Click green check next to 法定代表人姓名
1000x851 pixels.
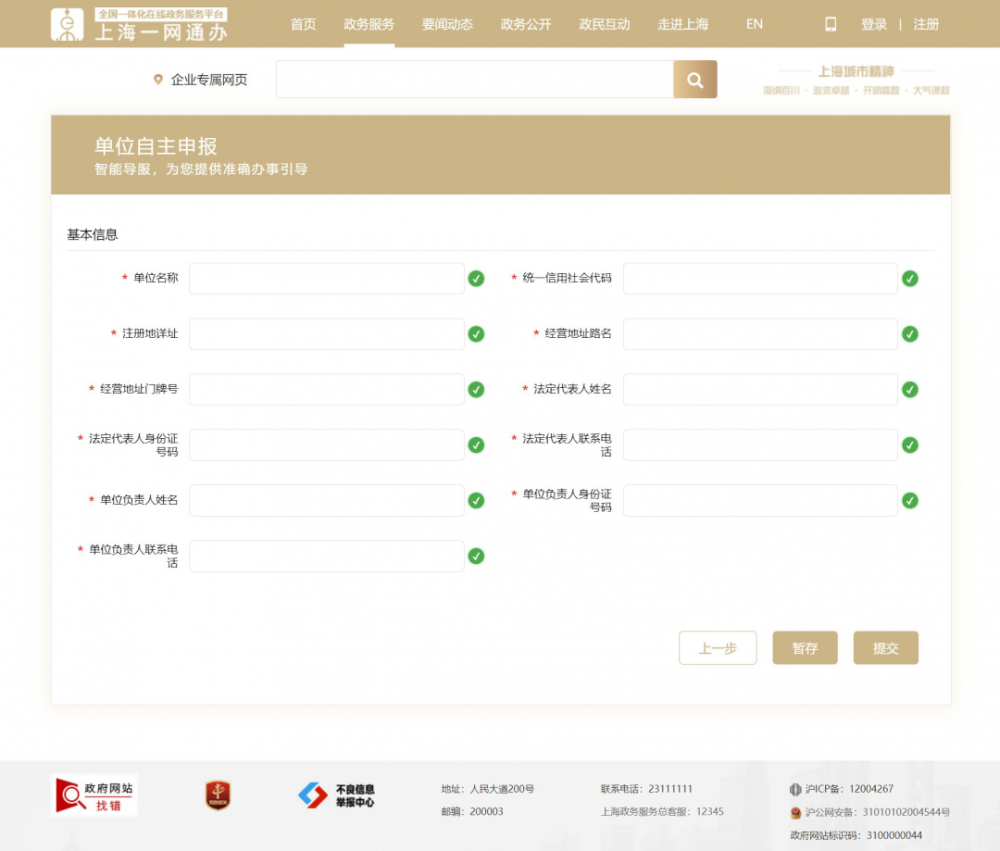pos(910,390)
